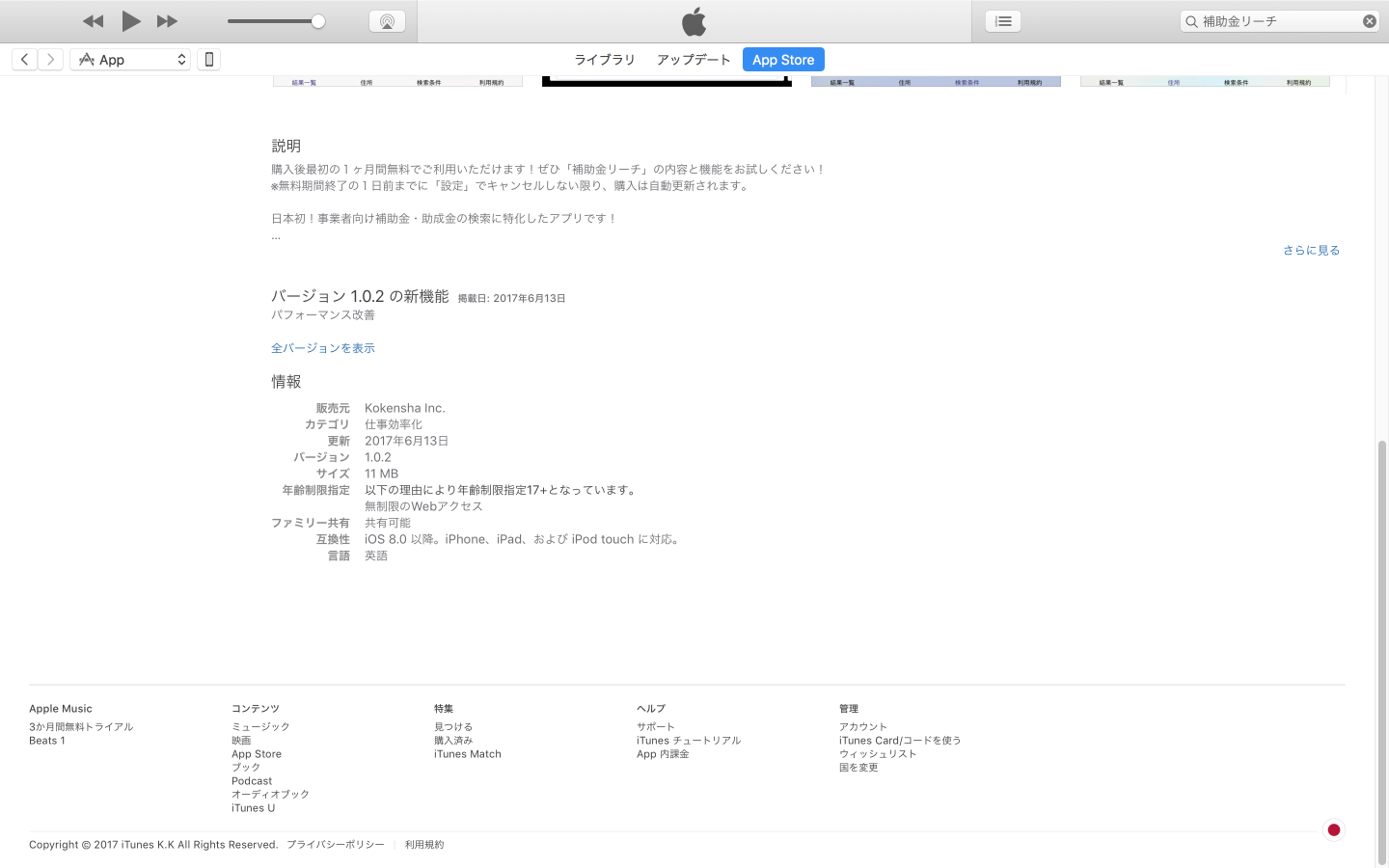Open the 購入済み footer link
This screenshot has height=868, width=1389.
pos(453,741)
